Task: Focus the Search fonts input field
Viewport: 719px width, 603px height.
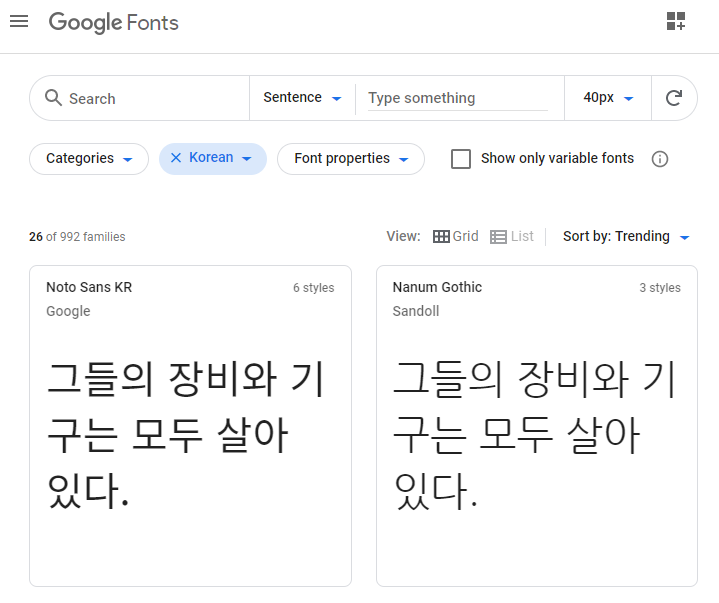Action: click(150, 99)
